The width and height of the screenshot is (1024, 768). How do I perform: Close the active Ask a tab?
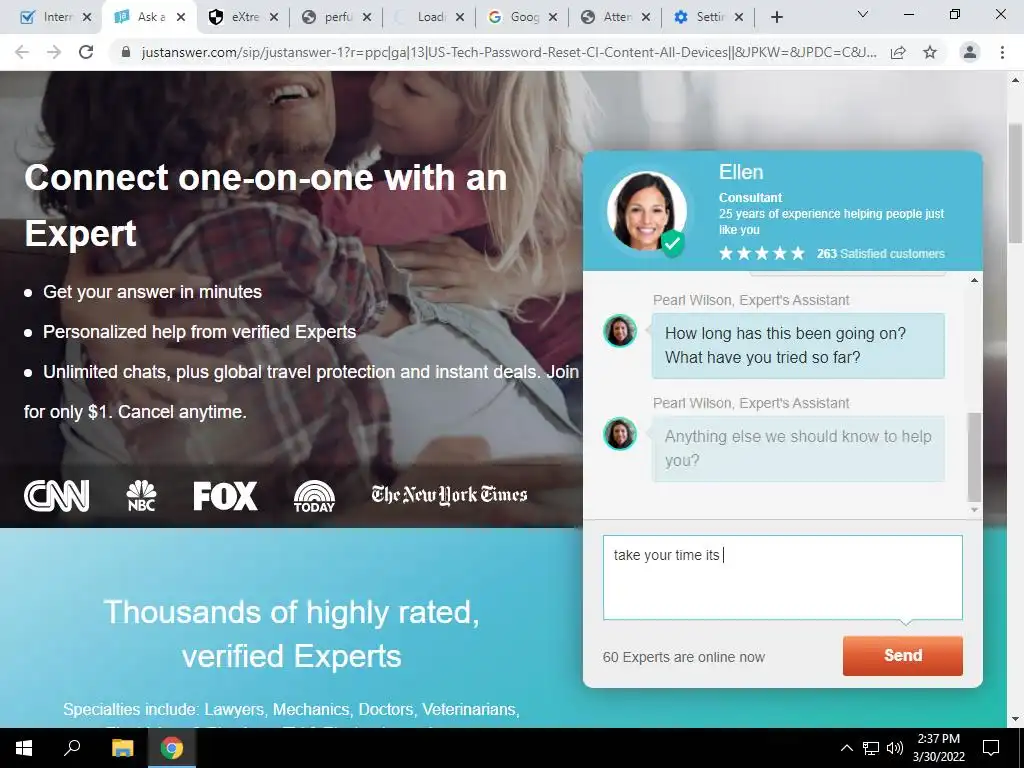(x=181, y=18)
